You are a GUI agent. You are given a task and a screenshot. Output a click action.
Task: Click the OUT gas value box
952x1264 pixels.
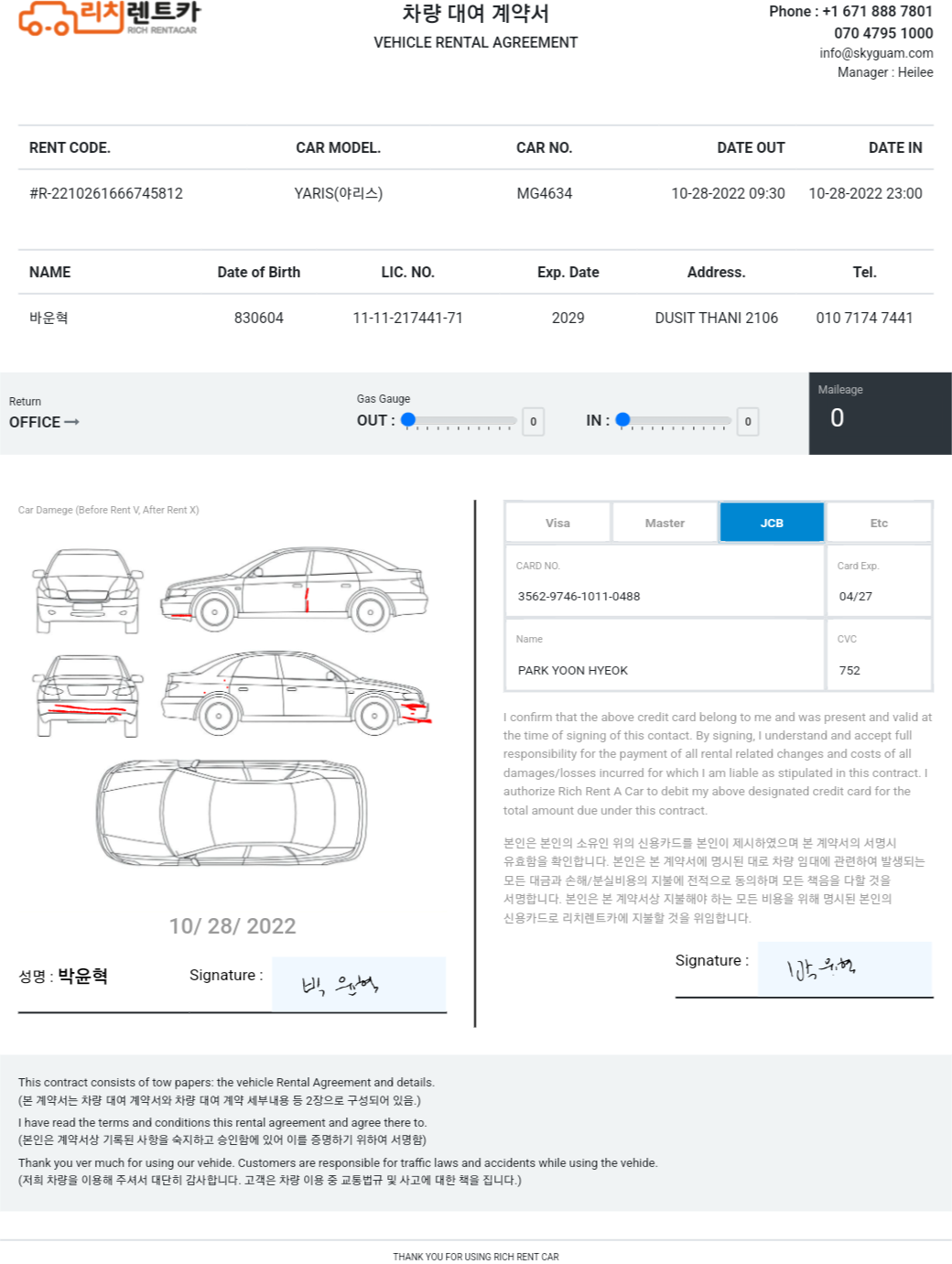tap(534, 422)
